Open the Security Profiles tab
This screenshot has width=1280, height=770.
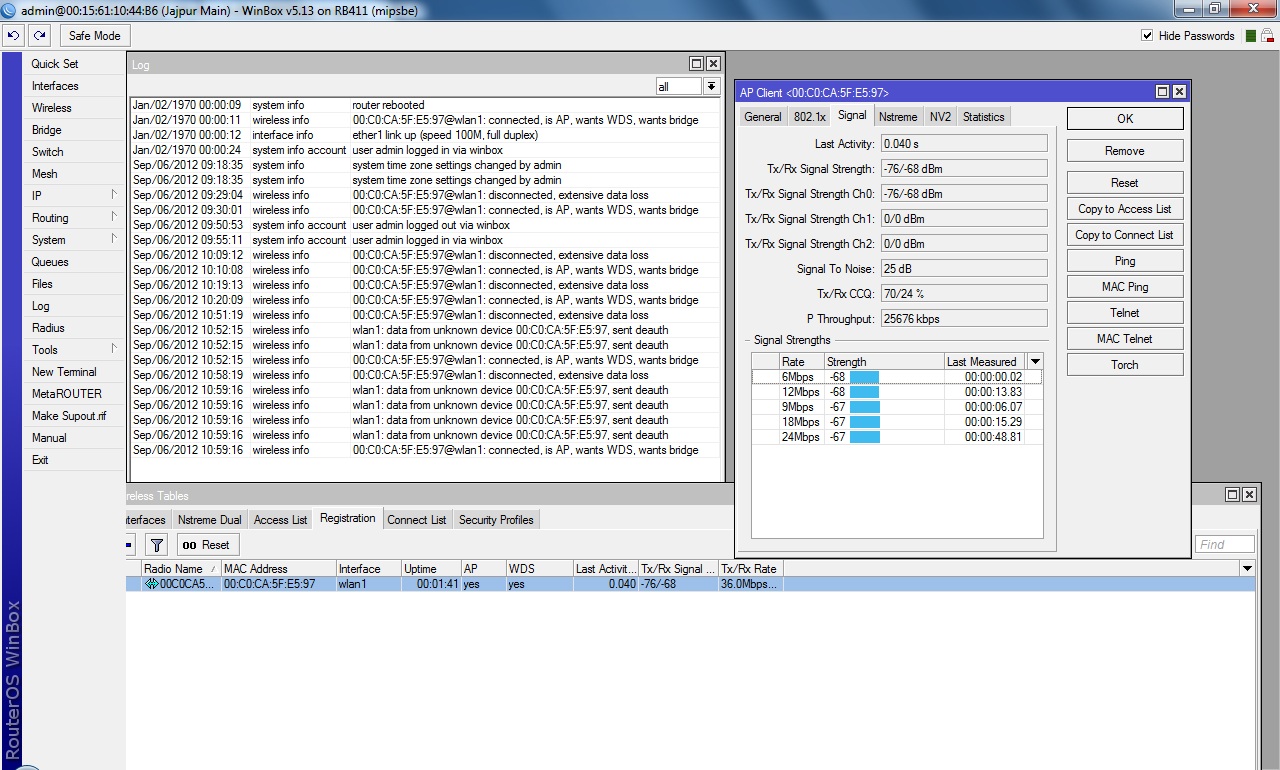click(x=496, y=520)
